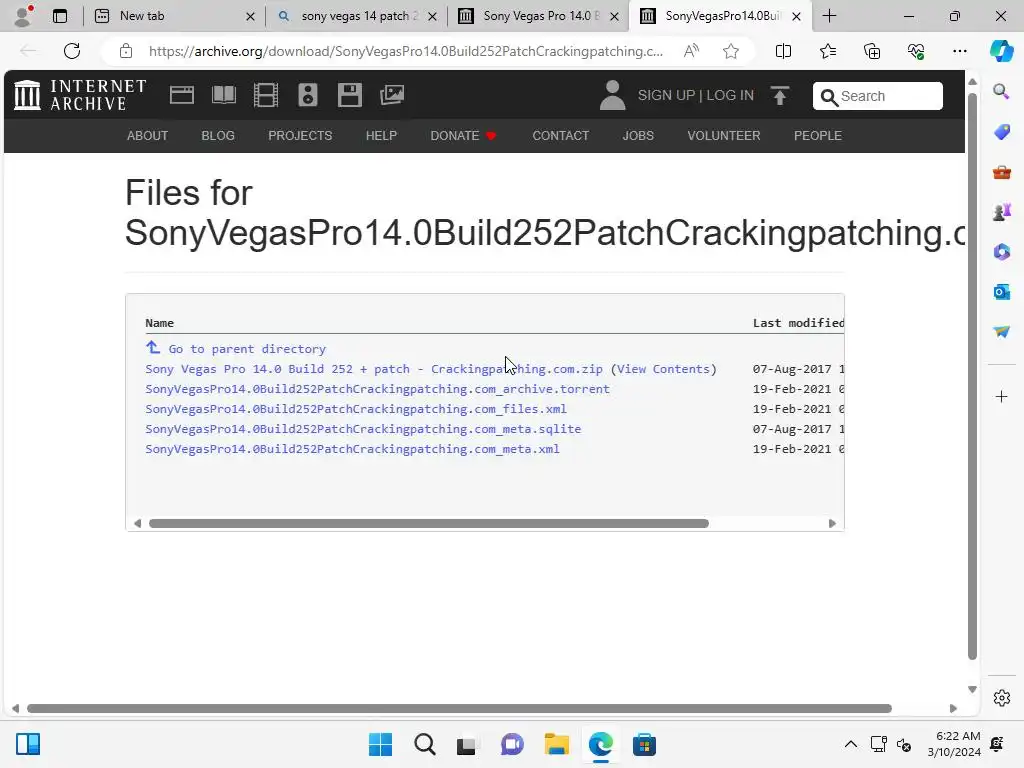Viewport: 1024px width, 768px height.
Task: Open the Tab actions menu icon
Action: coord(60,16)
